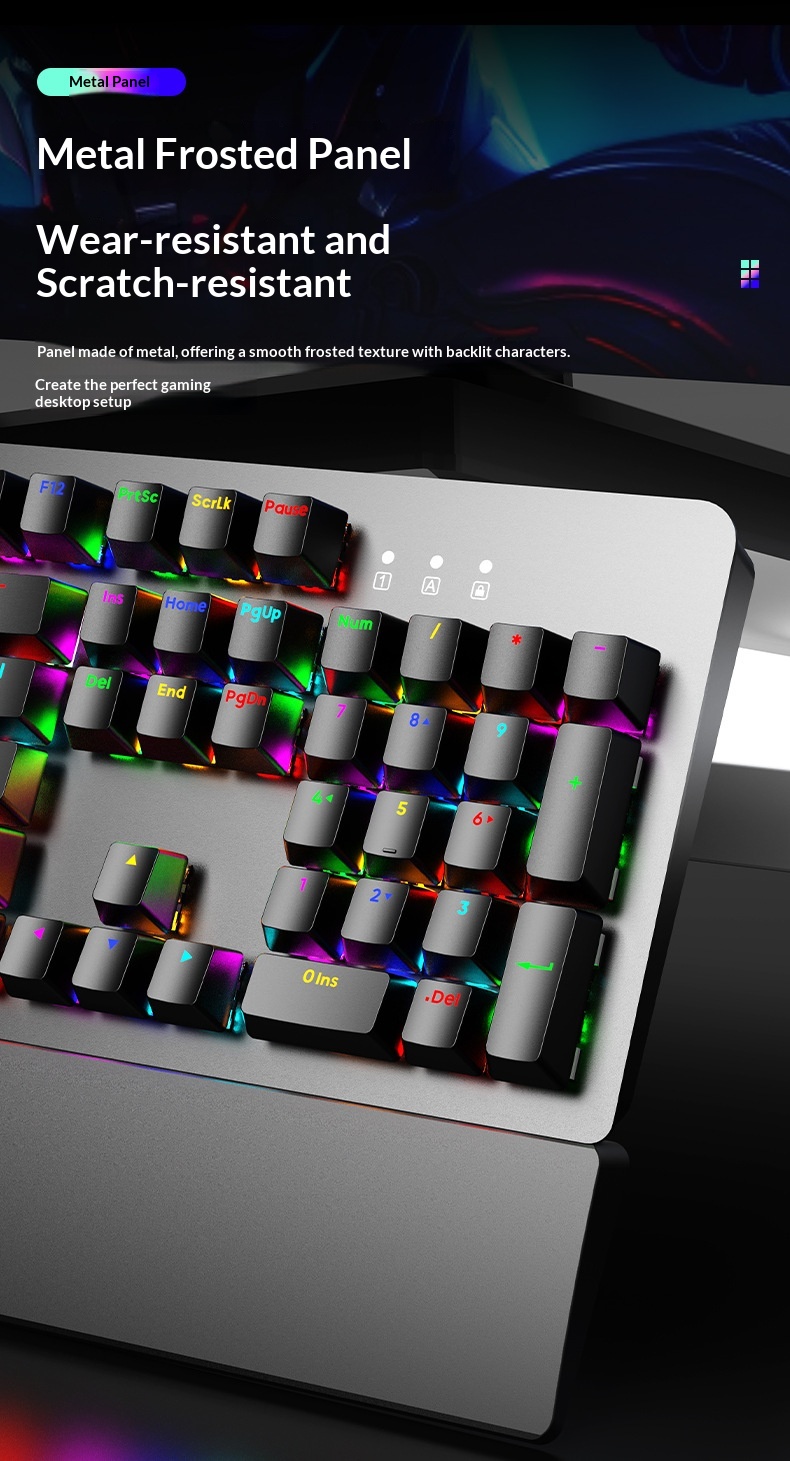
Task: Click the Metal Panel gradient badge
Action: tap(111, 82)
